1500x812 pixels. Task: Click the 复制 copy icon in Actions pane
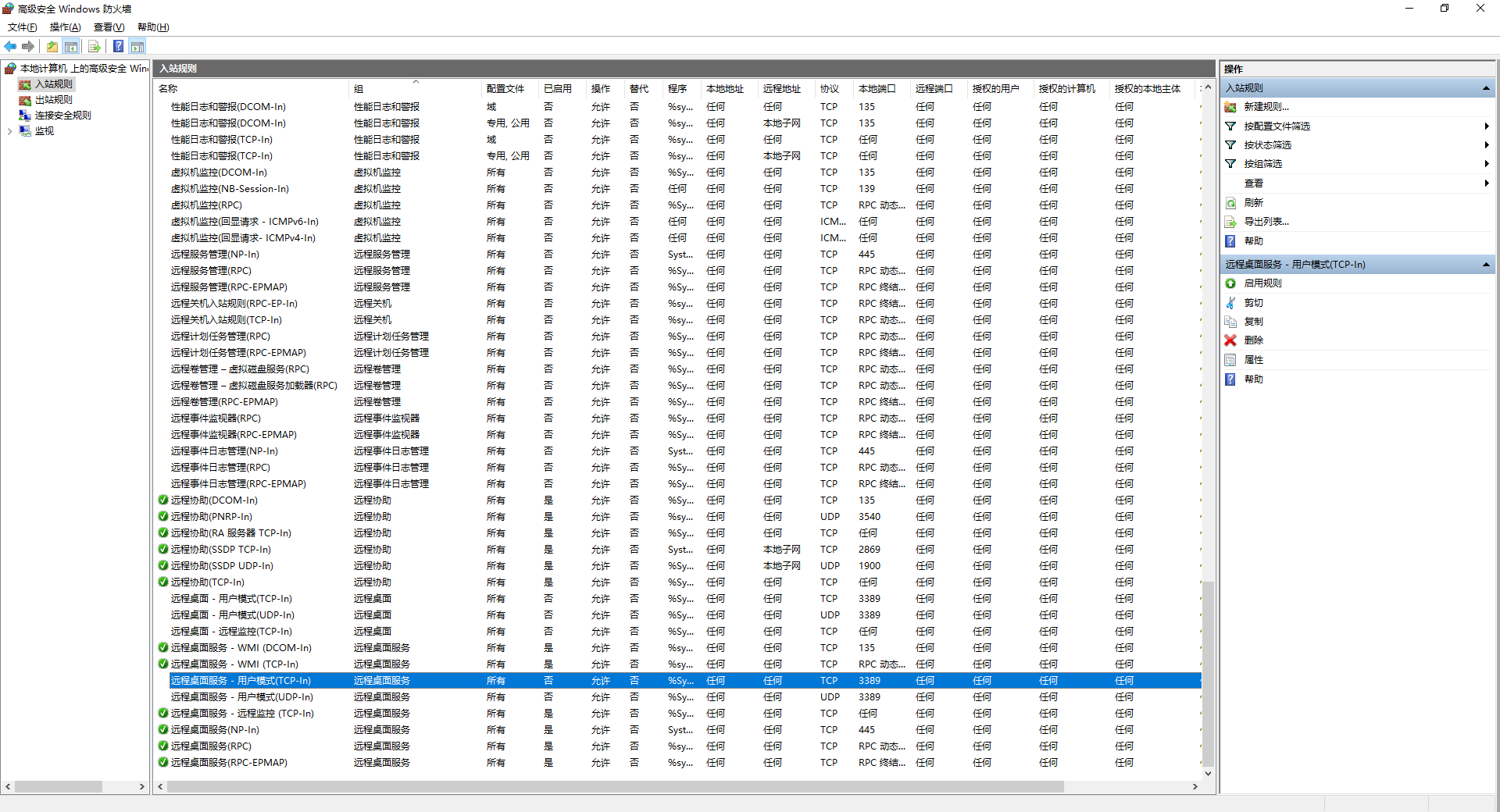[x=1230, y=321]
